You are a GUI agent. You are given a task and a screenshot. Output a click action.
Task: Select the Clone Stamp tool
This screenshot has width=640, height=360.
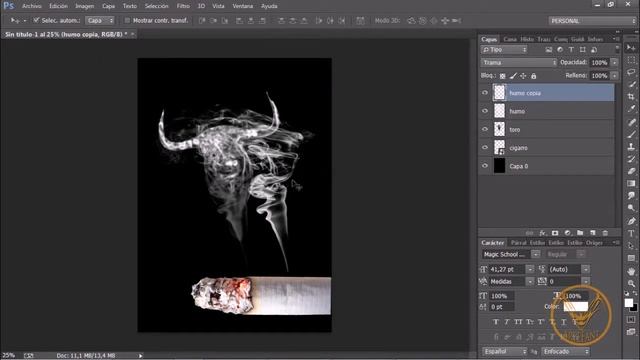(x=631, y=146)
